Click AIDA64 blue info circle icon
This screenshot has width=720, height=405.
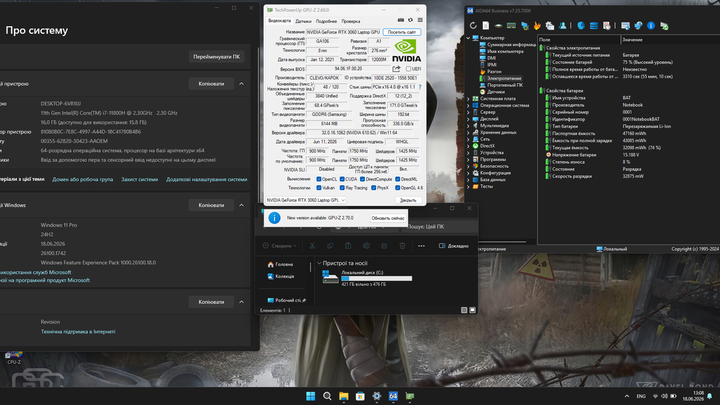[651, 26]
